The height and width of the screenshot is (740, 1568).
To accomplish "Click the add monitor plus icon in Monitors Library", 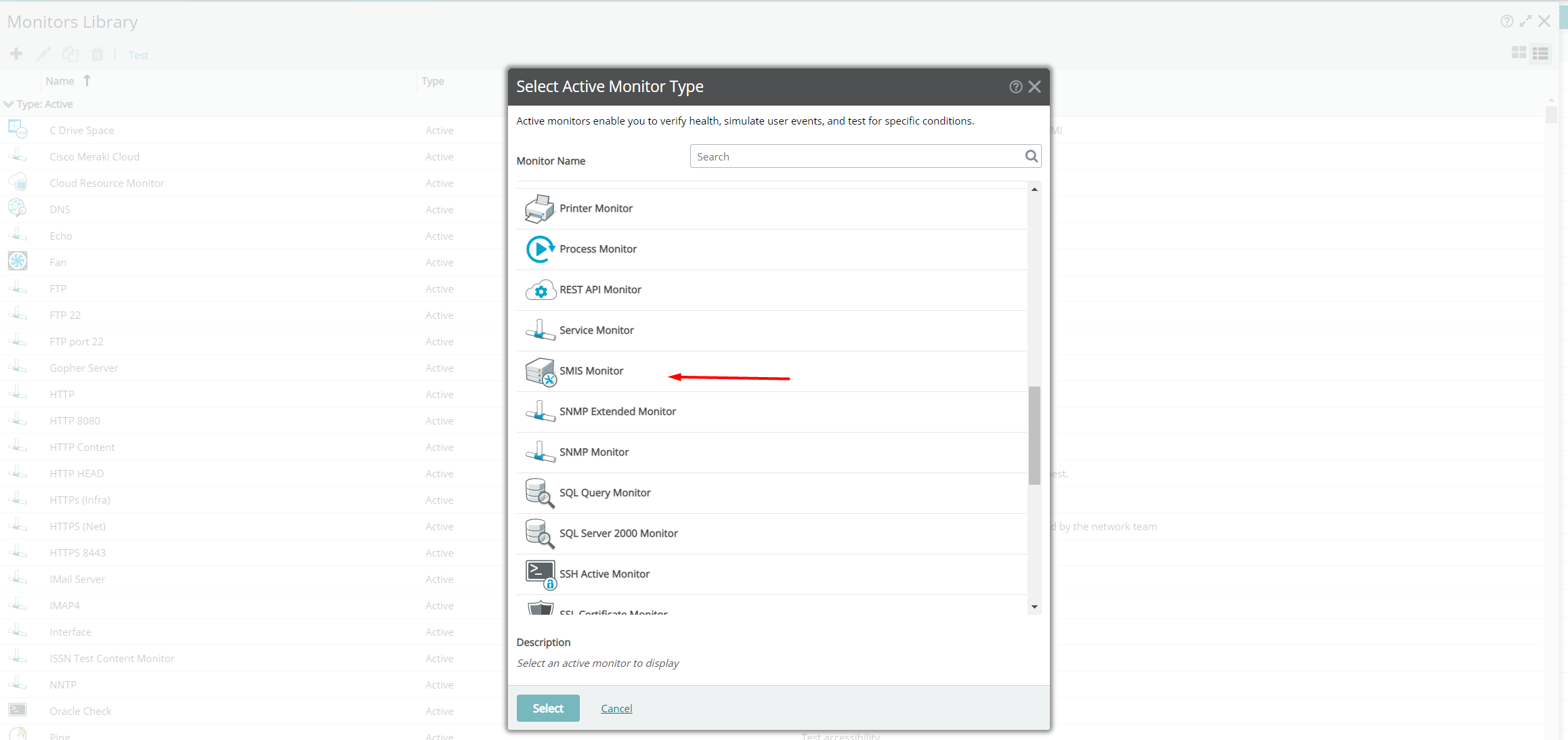I will point(16,53).
